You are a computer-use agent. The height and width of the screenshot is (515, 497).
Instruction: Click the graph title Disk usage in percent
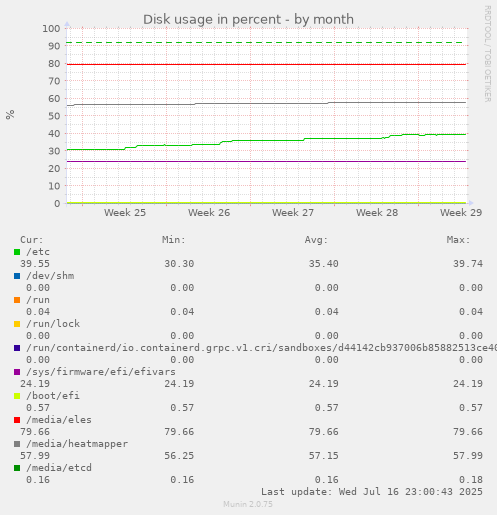click(248, 20)
